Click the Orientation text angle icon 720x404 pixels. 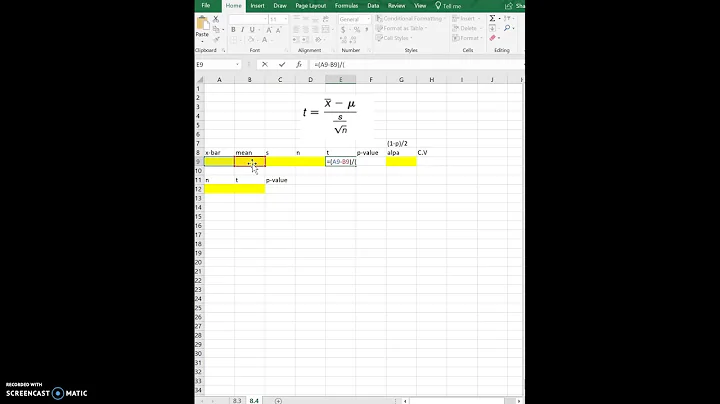318,40
